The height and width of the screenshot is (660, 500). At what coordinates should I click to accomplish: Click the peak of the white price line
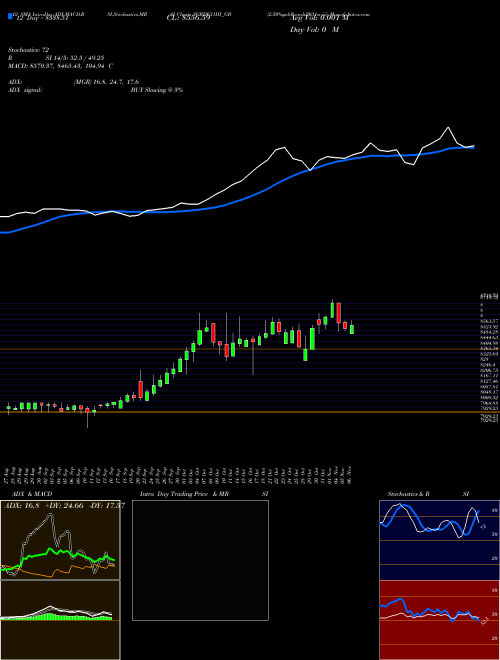448,127
